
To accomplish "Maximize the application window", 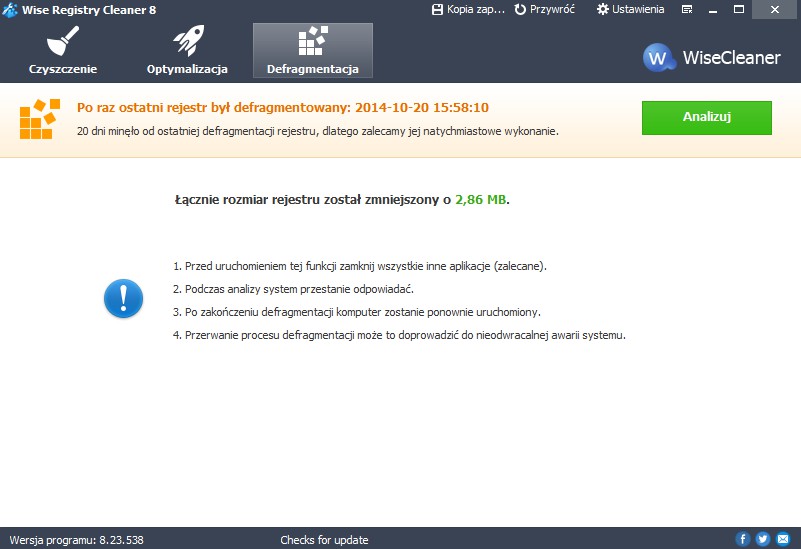I will click(739, 9).
